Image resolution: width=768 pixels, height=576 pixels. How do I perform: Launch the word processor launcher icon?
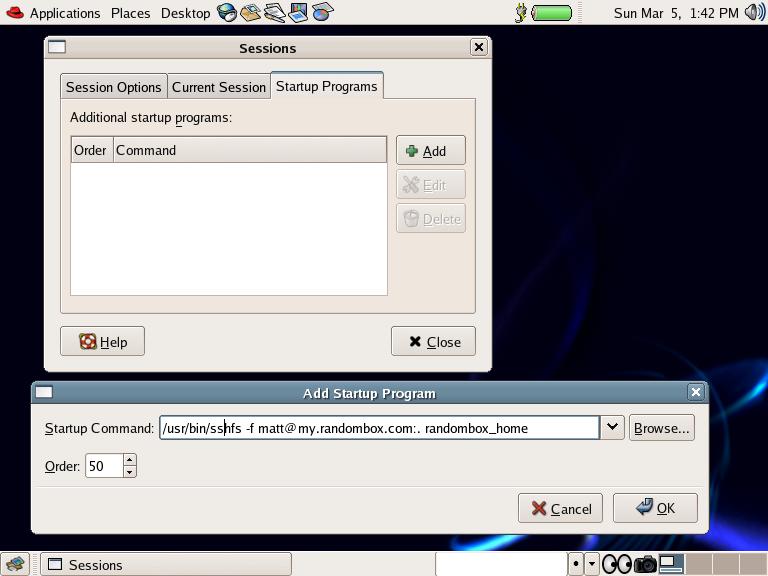274,13
